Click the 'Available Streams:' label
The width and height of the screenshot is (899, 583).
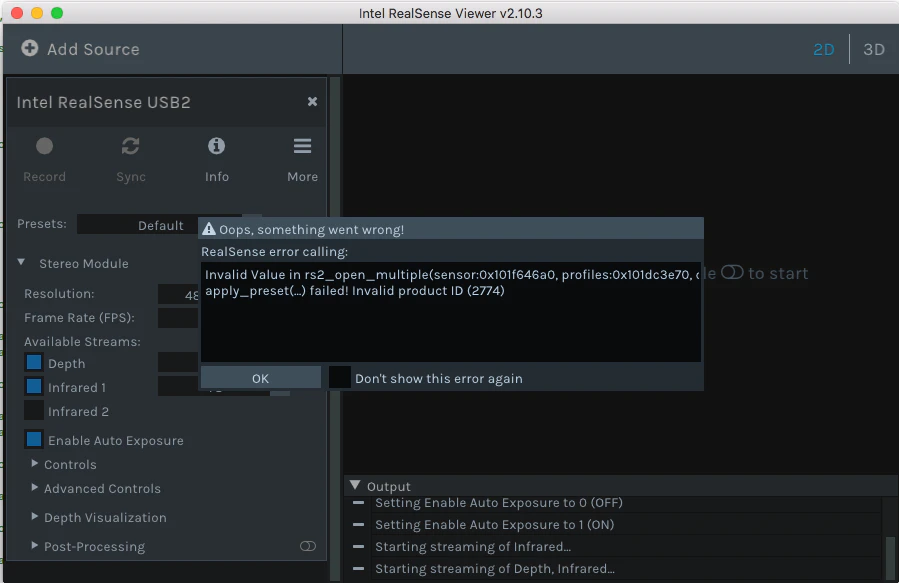pos(82,342)
